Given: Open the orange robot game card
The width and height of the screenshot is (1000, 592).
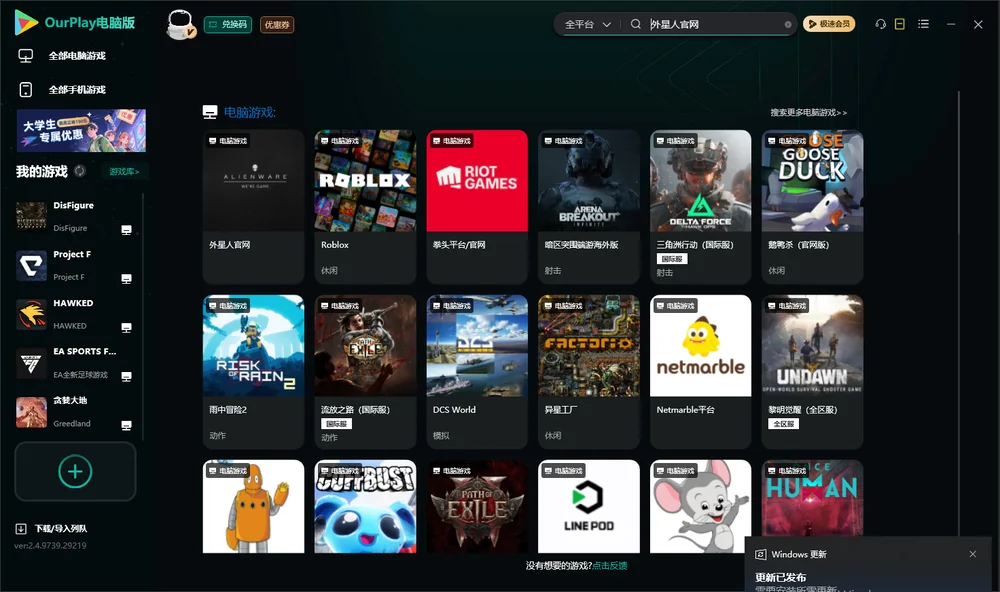Looking at the screenshot, I should (253, 507).
